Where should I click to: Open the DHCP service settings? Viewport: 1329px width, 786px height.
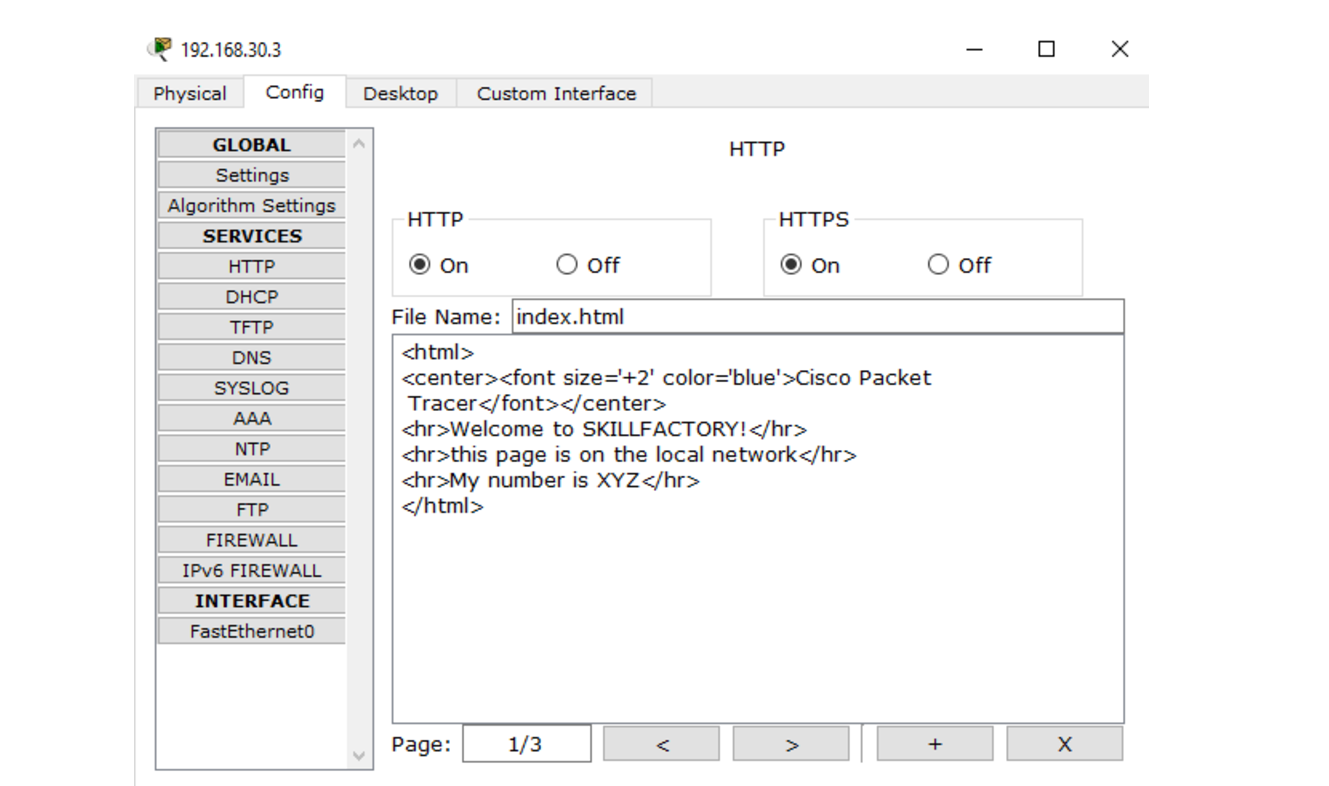252,297
